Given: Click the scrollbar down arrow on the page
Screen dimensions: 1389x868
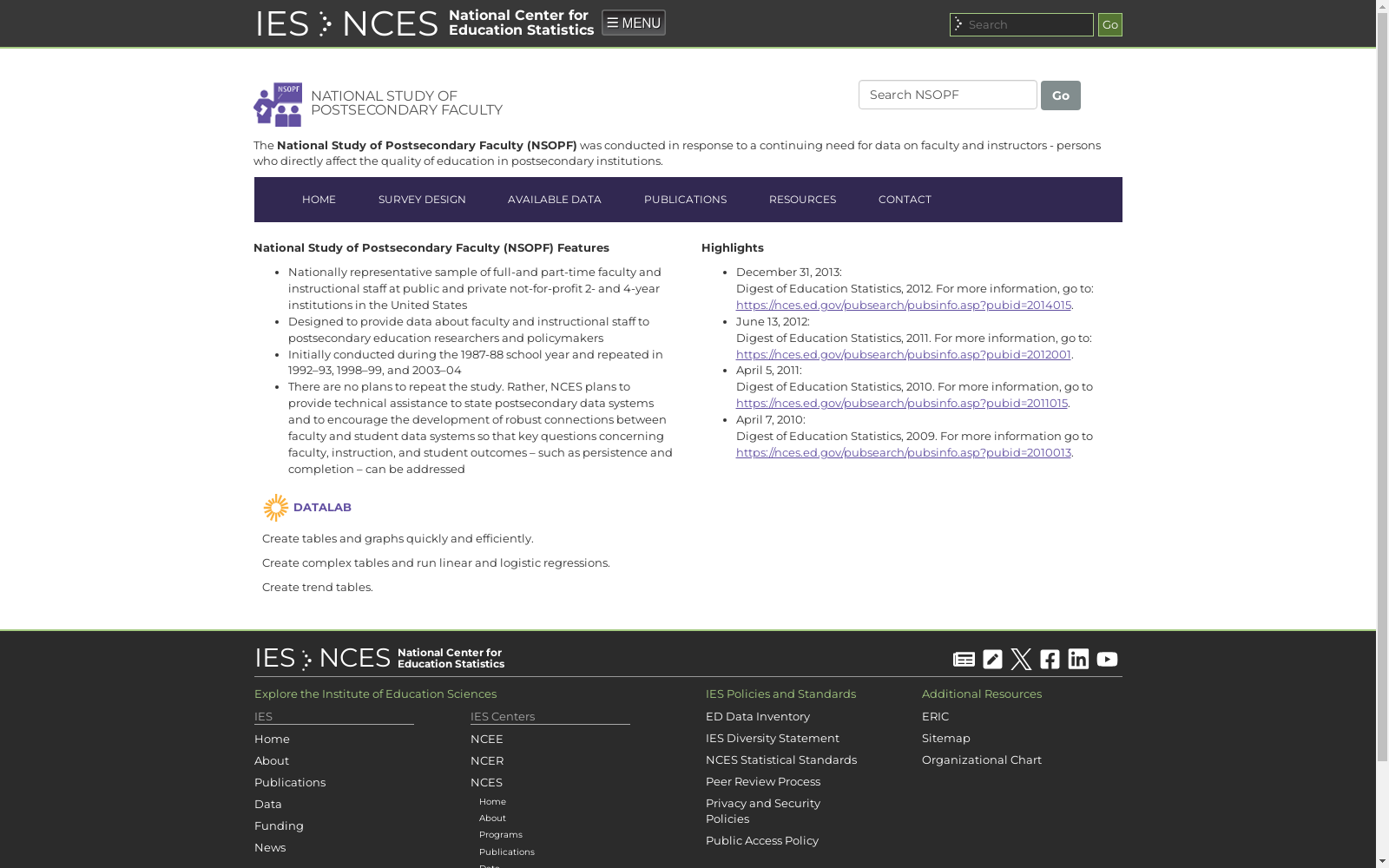Looking at the screenshot, I should [1382, 861].
